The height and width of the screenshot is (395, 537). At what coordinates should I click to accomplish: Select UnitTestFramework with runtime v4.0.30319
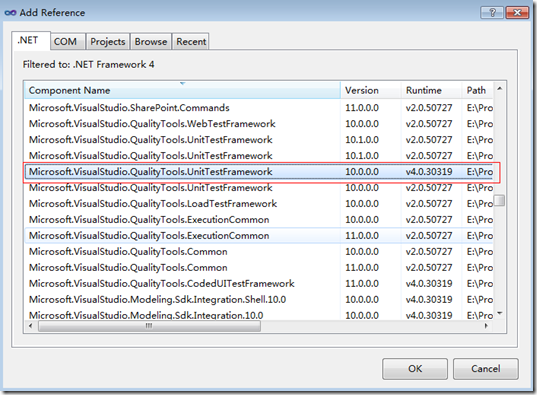coord(259,172)
